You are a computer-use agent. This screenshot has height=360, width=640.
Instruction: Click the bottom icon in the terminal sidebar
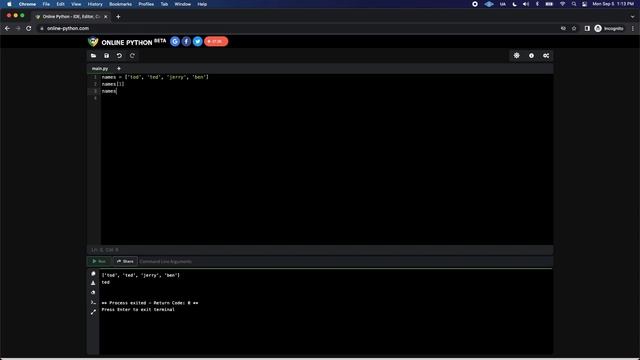pyautogui.click(x=93, y=312)
